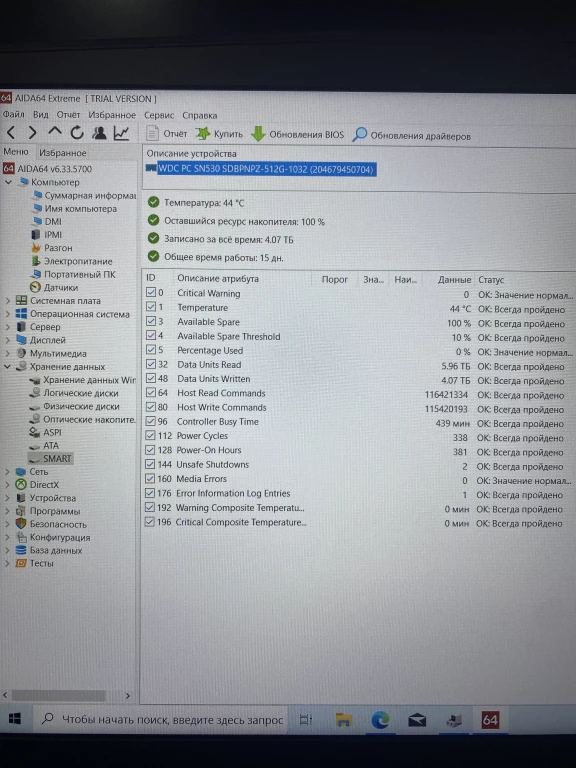Open the Windows Start button
The height and width of the screenshot is (768, 576).
[15, 719]
